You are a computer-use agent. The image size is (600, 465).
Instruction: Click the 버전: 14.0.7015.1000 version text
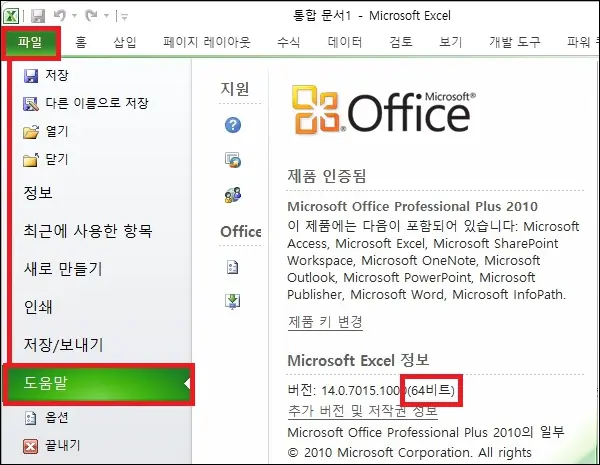347,390
